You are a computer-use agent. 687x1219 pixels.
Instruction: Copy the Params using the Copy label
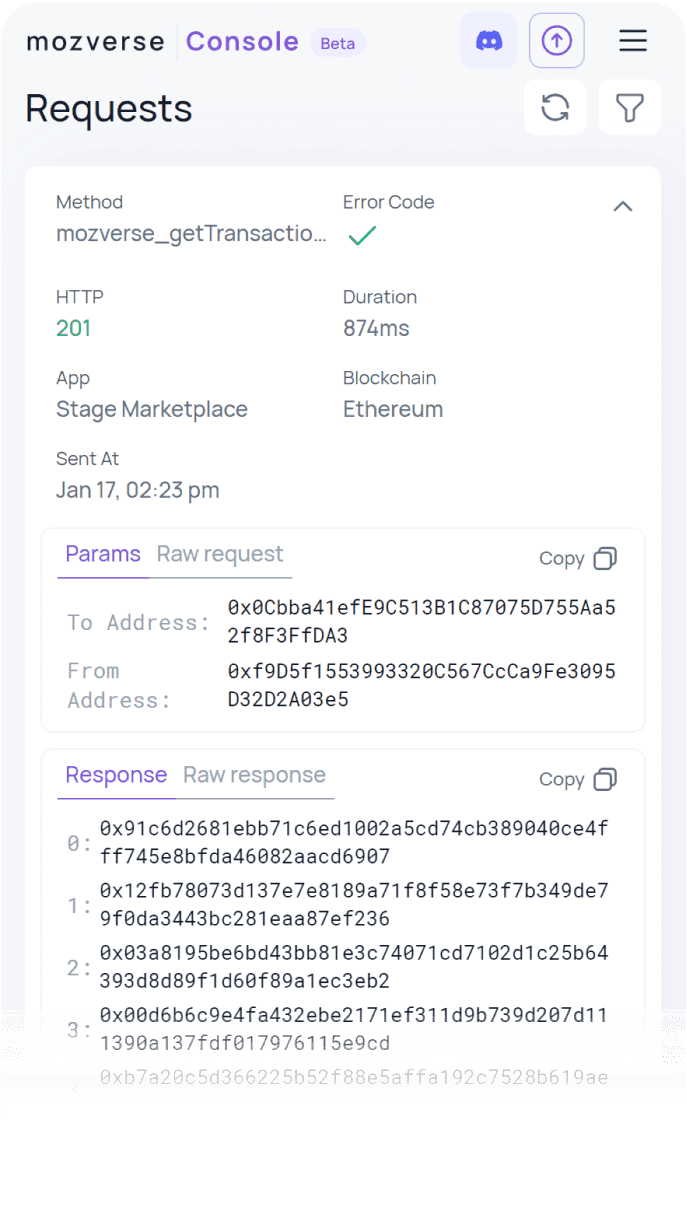click(561, 559)
